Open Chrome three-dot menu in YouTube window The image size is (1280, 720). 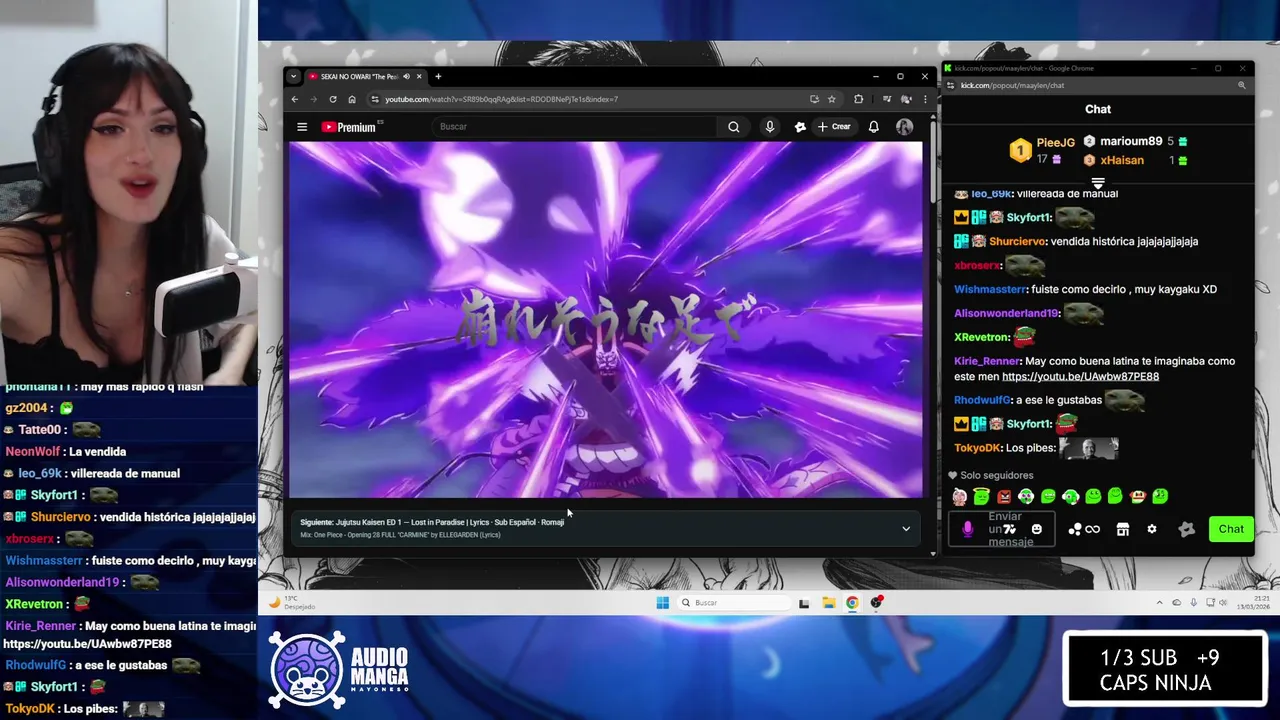click(925, 99)
